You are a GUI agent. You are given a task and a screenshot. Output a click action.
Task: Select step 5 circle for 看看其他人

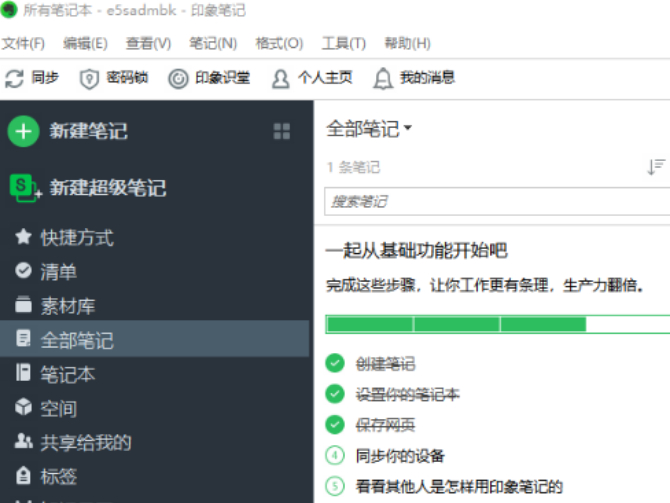[335, 486]
